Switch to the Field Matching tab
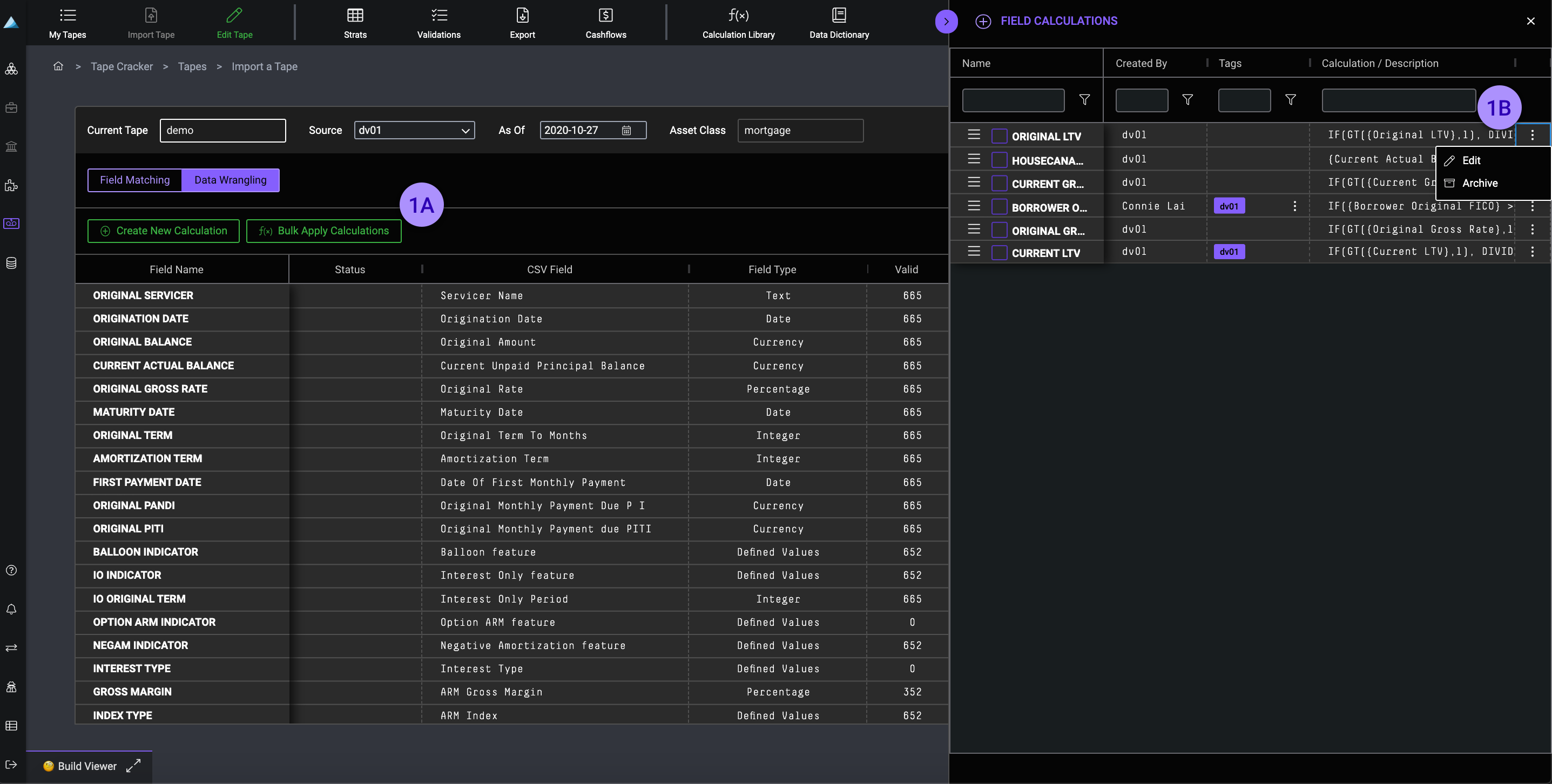 tap(135, 180)
